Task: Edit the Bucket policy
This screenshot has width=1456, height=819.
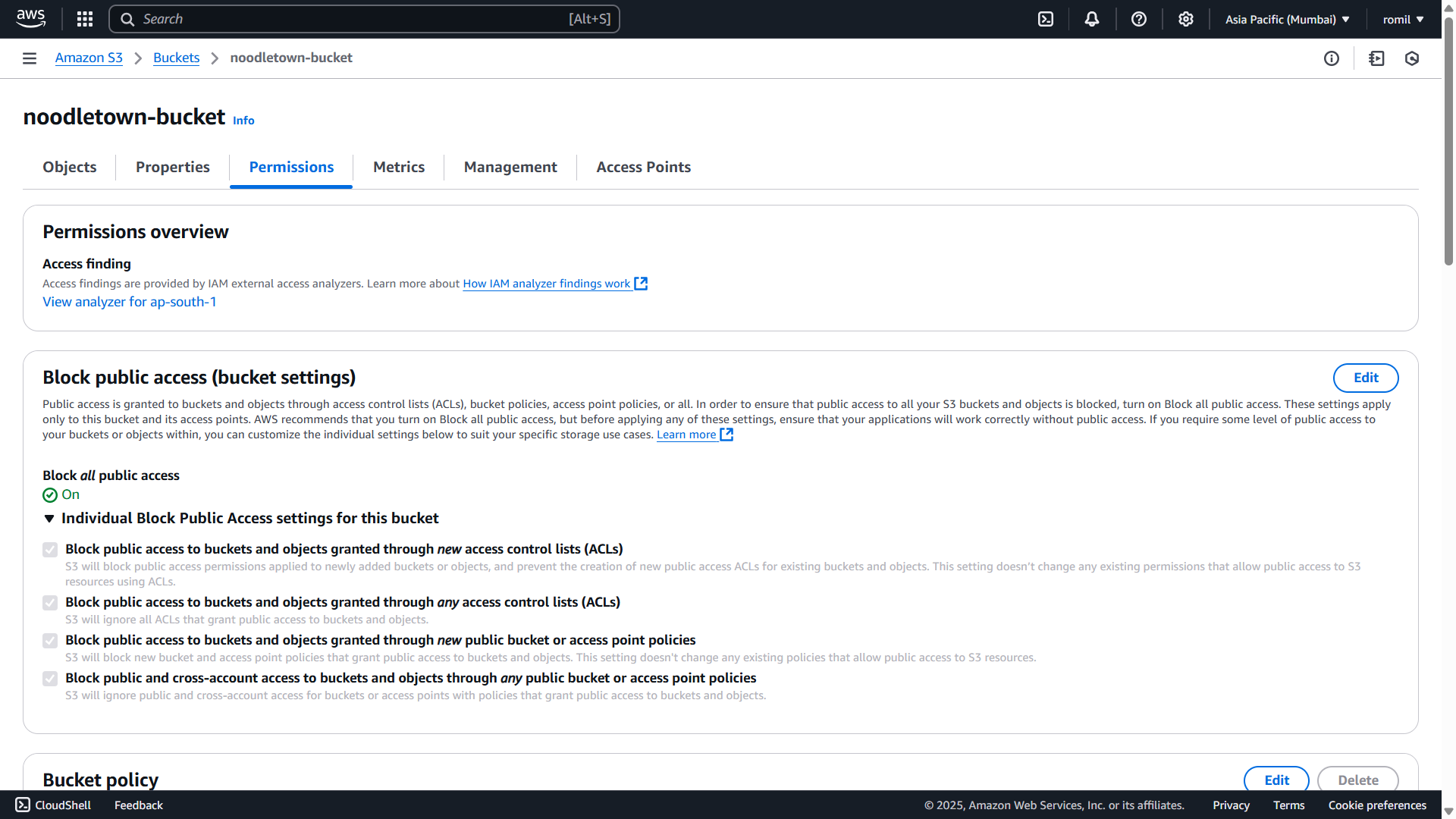Action: (x=1276, y=780)
